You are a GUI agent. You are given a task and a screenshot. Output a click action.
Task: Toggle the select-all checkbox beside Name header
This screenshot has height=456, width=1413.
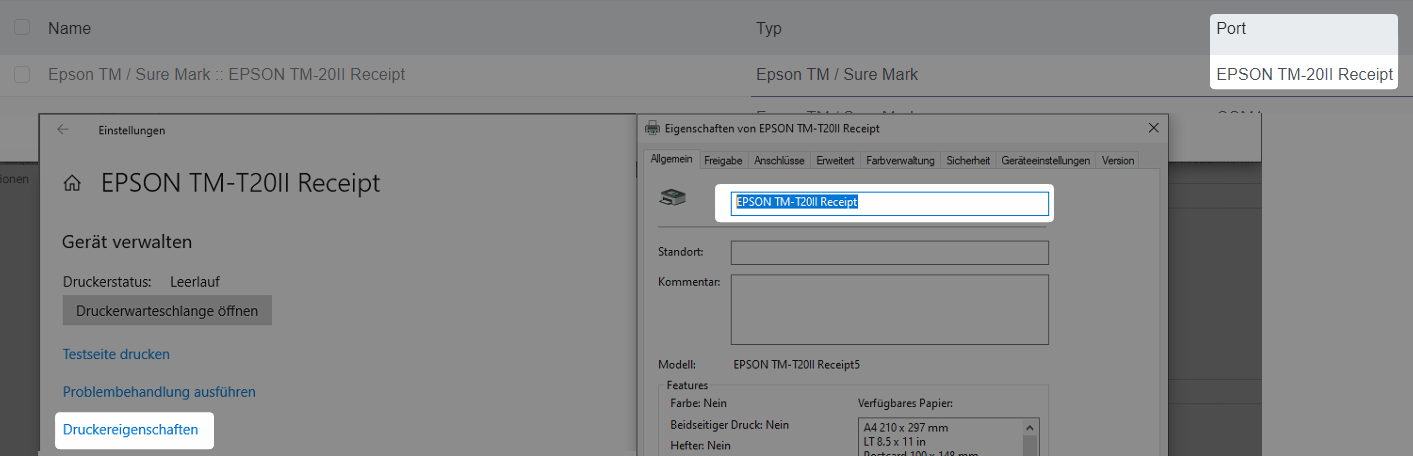(x=22, y=28)
